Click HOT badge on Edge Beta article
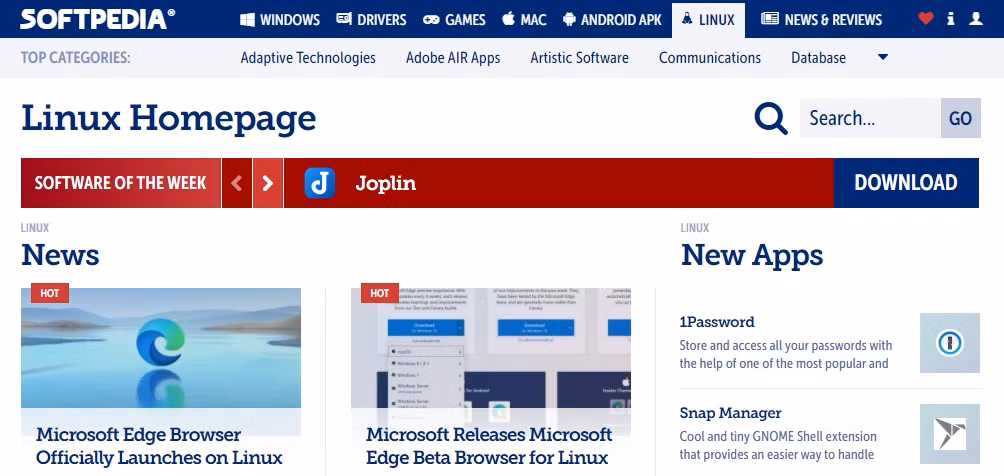The image size is (1004, 476). 380,293
